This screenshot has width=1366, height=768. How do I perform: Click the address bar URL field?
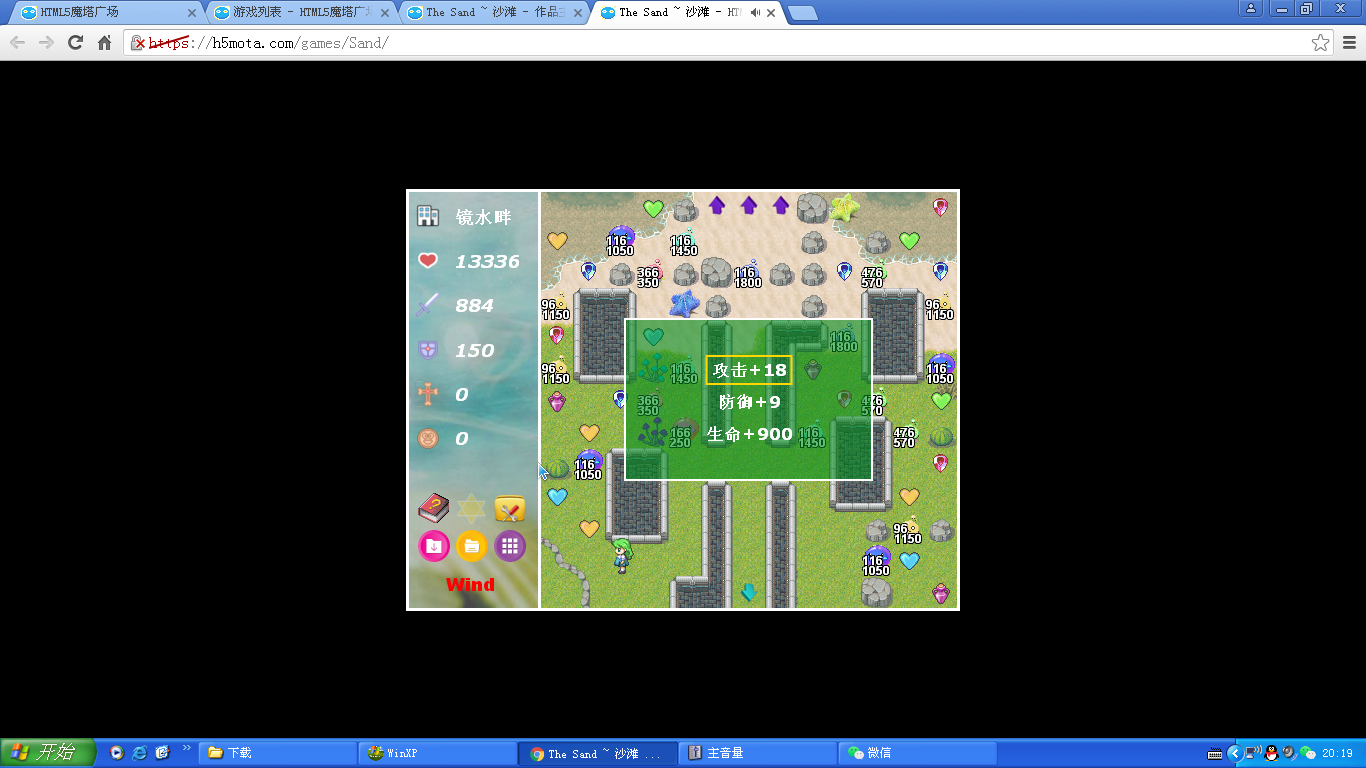point(700,43)
